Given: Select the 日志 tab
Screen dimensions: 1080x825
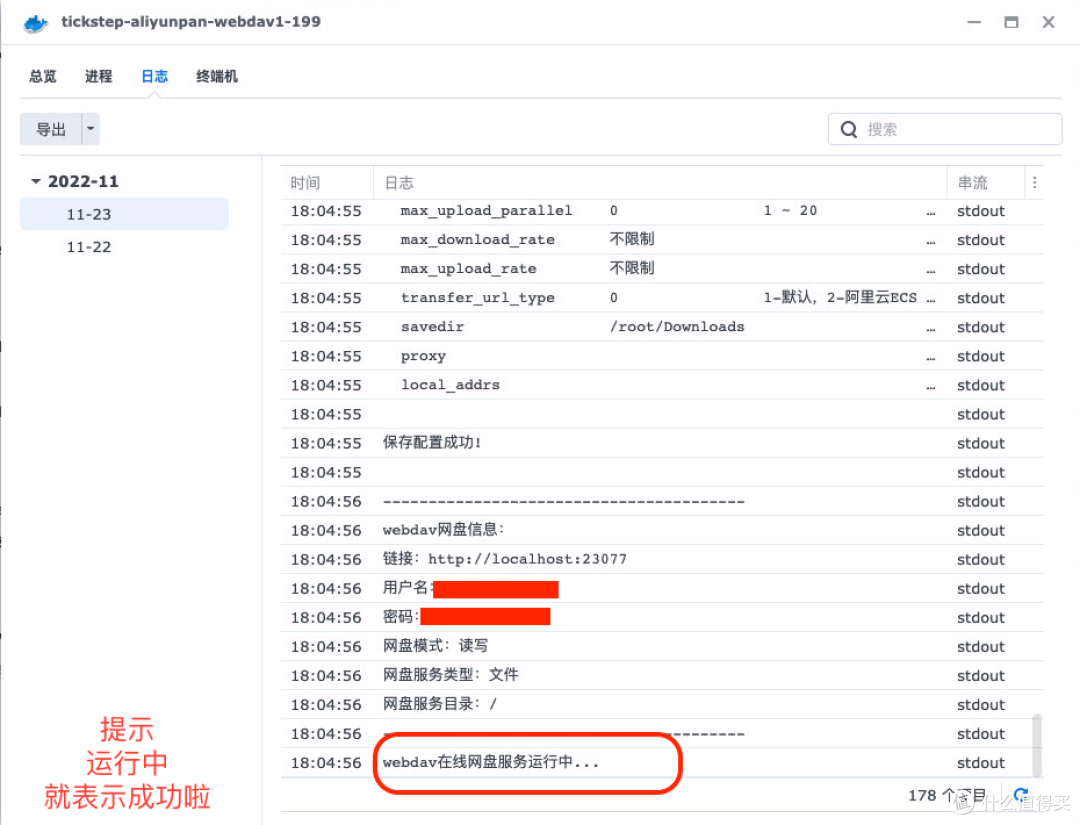Looking at the screenshot, I should pyautogui.click(x=154, y=75).
